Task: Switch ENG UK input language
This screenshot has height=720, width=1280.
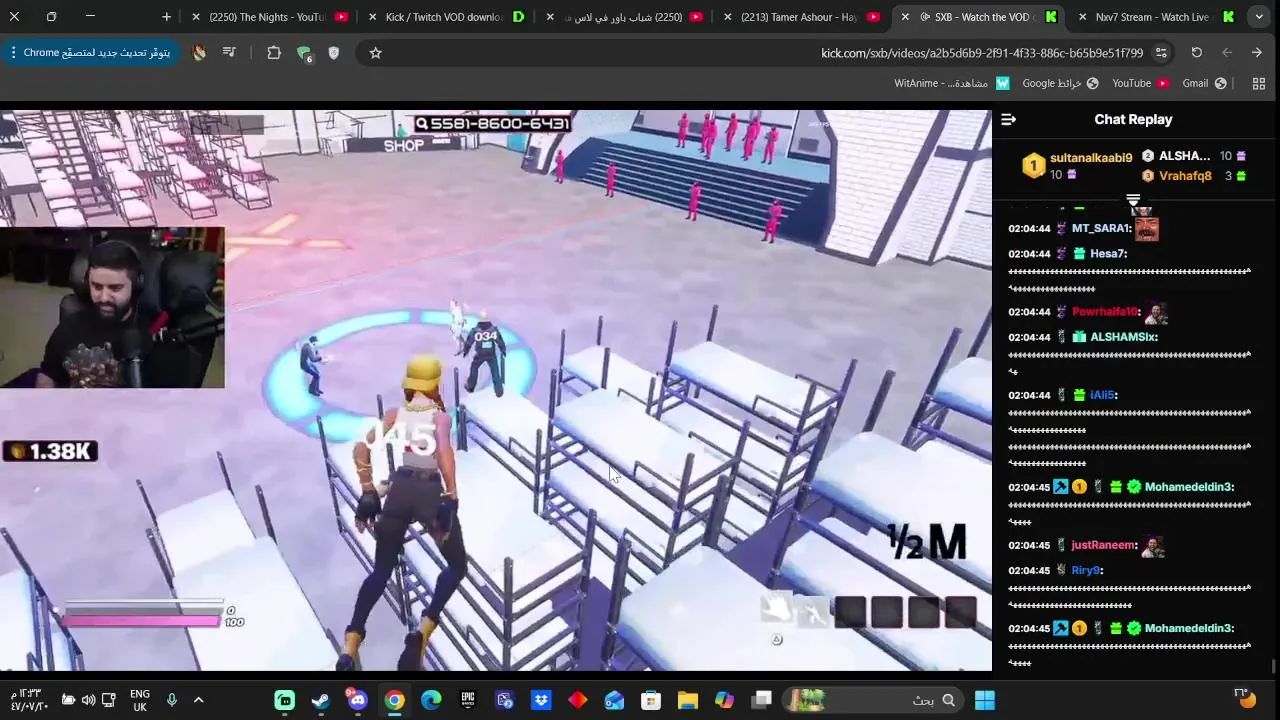Action: pyautogui.click(x=140, y=700)
